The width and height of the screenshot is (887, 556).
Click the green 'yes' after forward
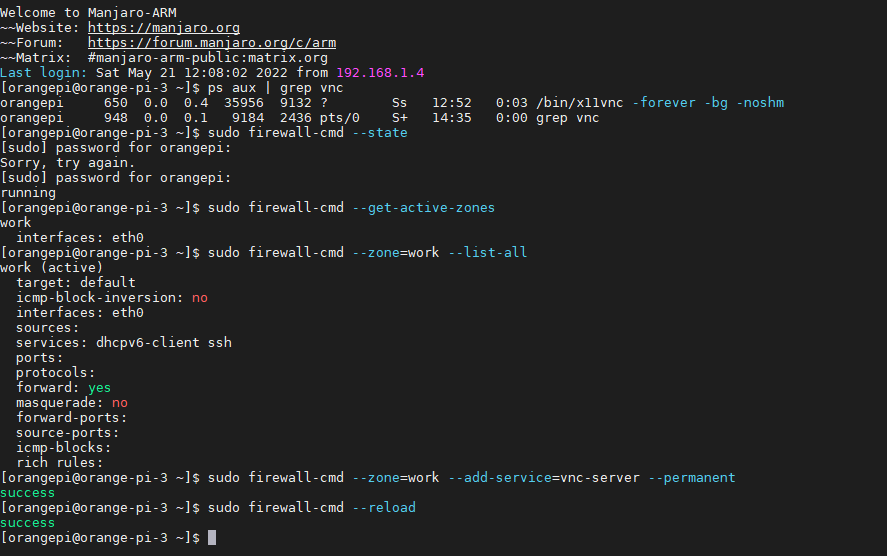pos(100,387)
